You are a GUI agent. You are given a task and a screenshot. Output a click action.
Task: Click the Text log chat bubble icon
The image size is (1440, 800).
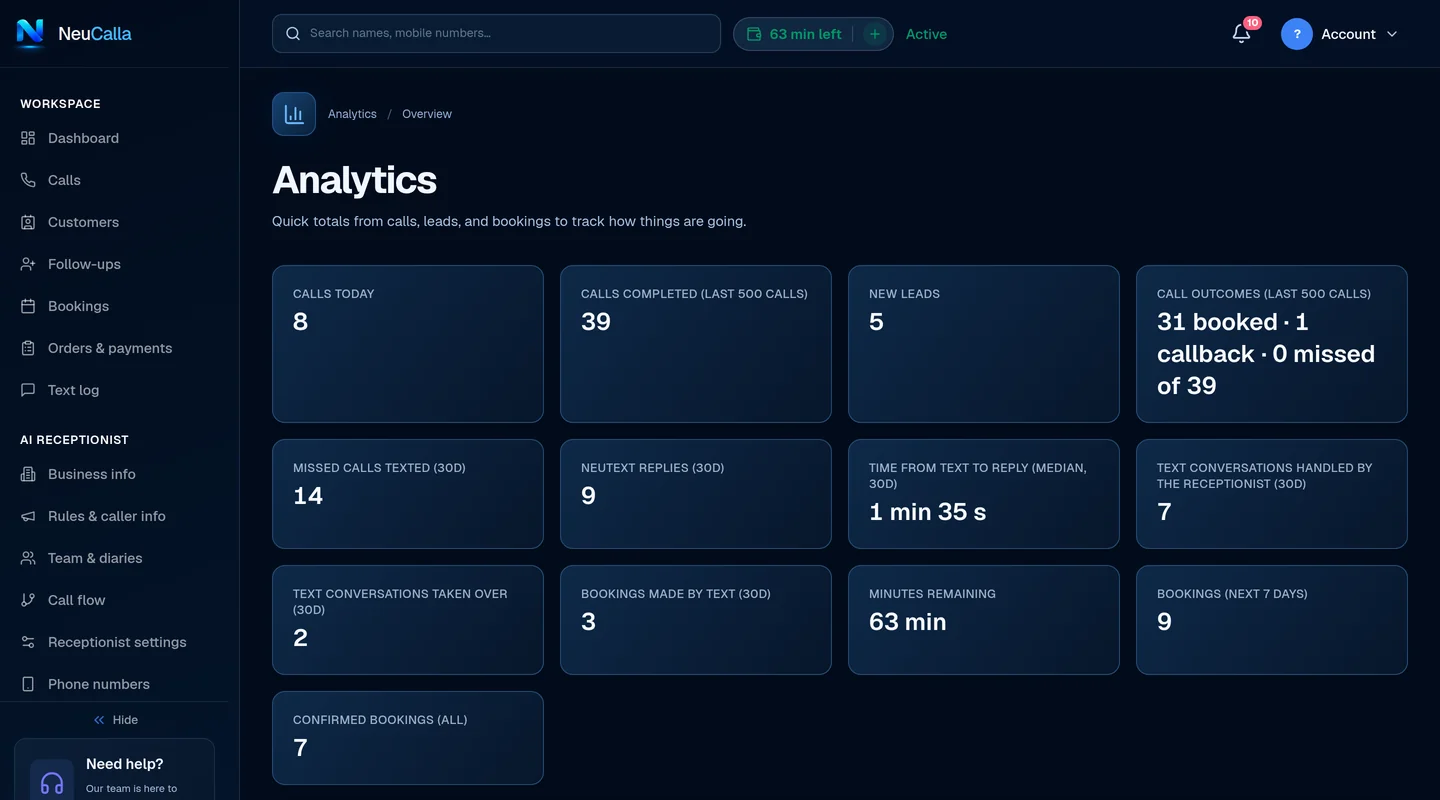(x=28, y=390)
